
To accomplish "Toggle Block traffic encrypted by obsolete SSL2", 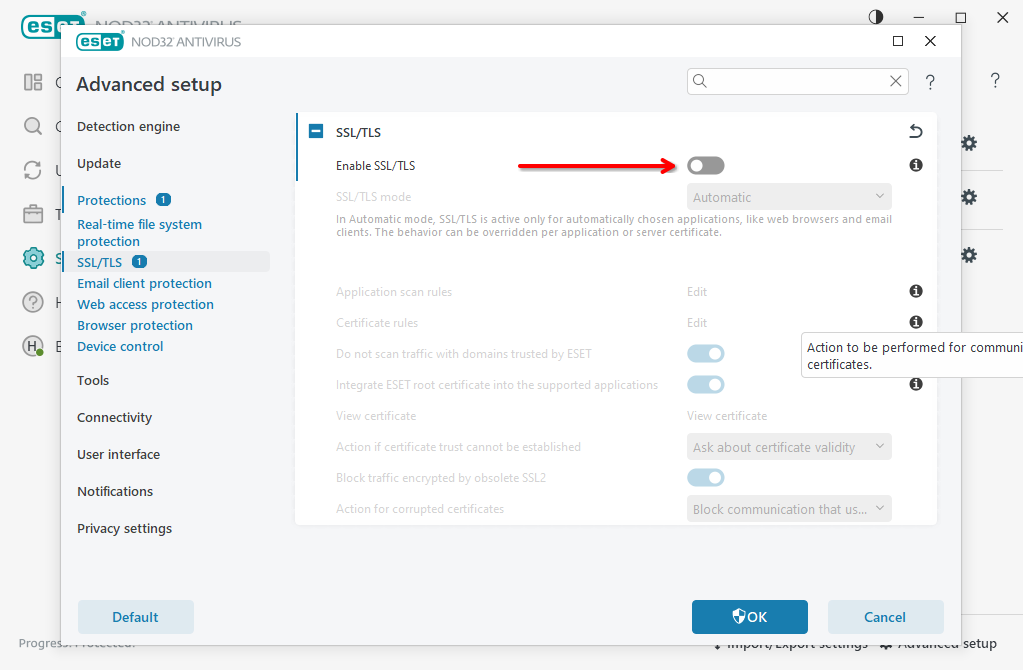I will (705, 478).
